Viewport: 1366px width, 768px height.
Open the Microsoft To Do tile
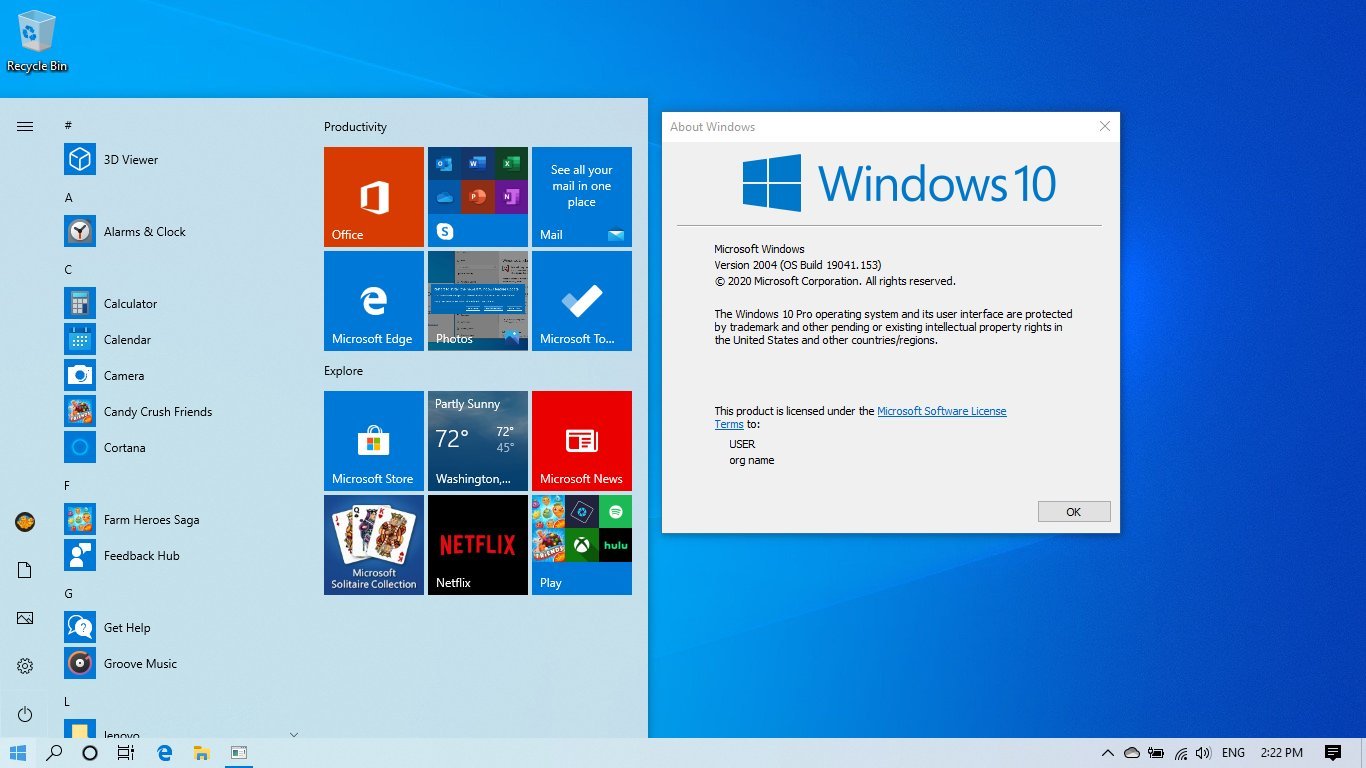coord(582,301)
